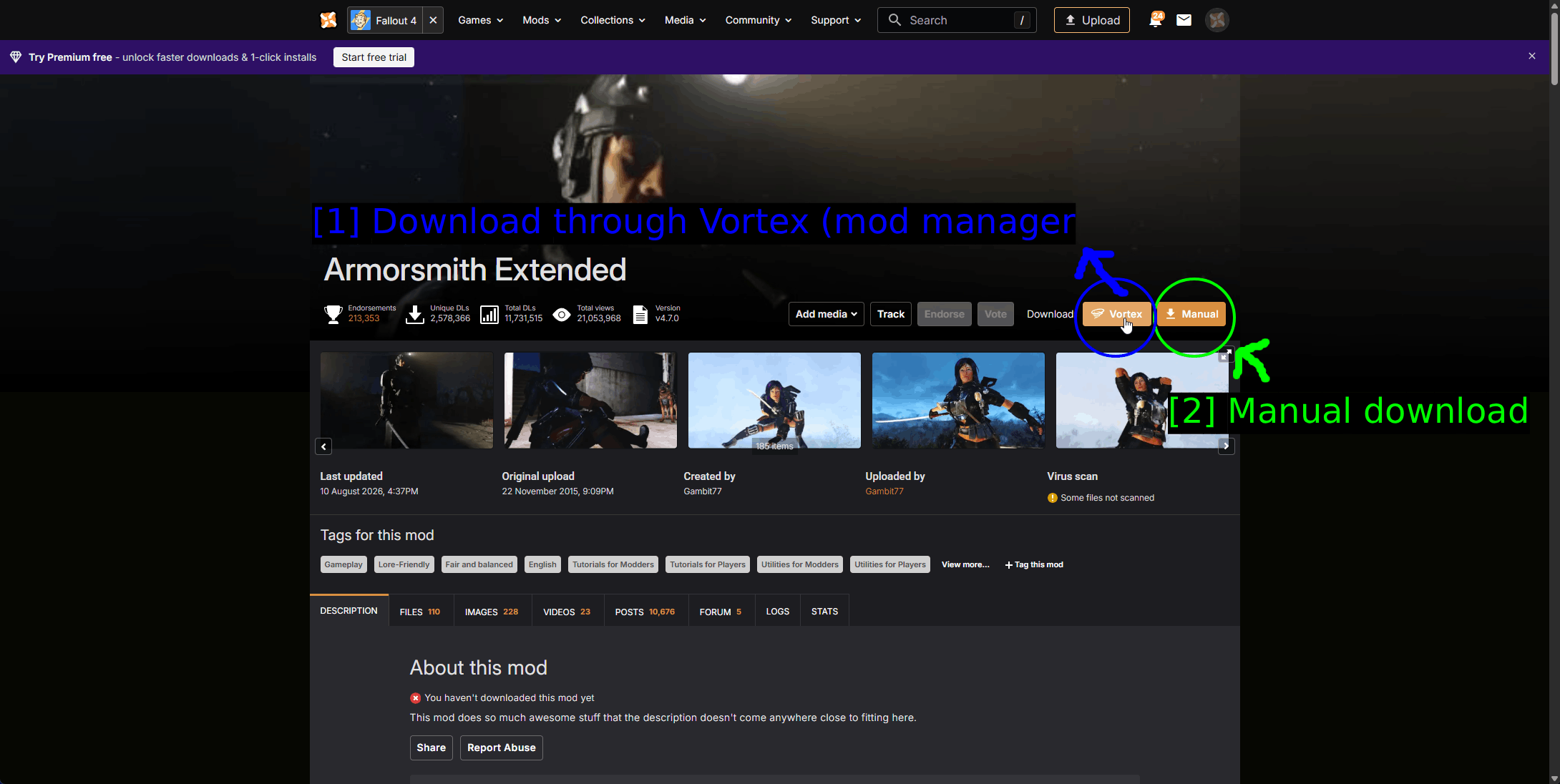The width and height of the screenshot is (1560, 784).
Task: Dismiss the Premium banner with X
Action: coord(1532,56)
